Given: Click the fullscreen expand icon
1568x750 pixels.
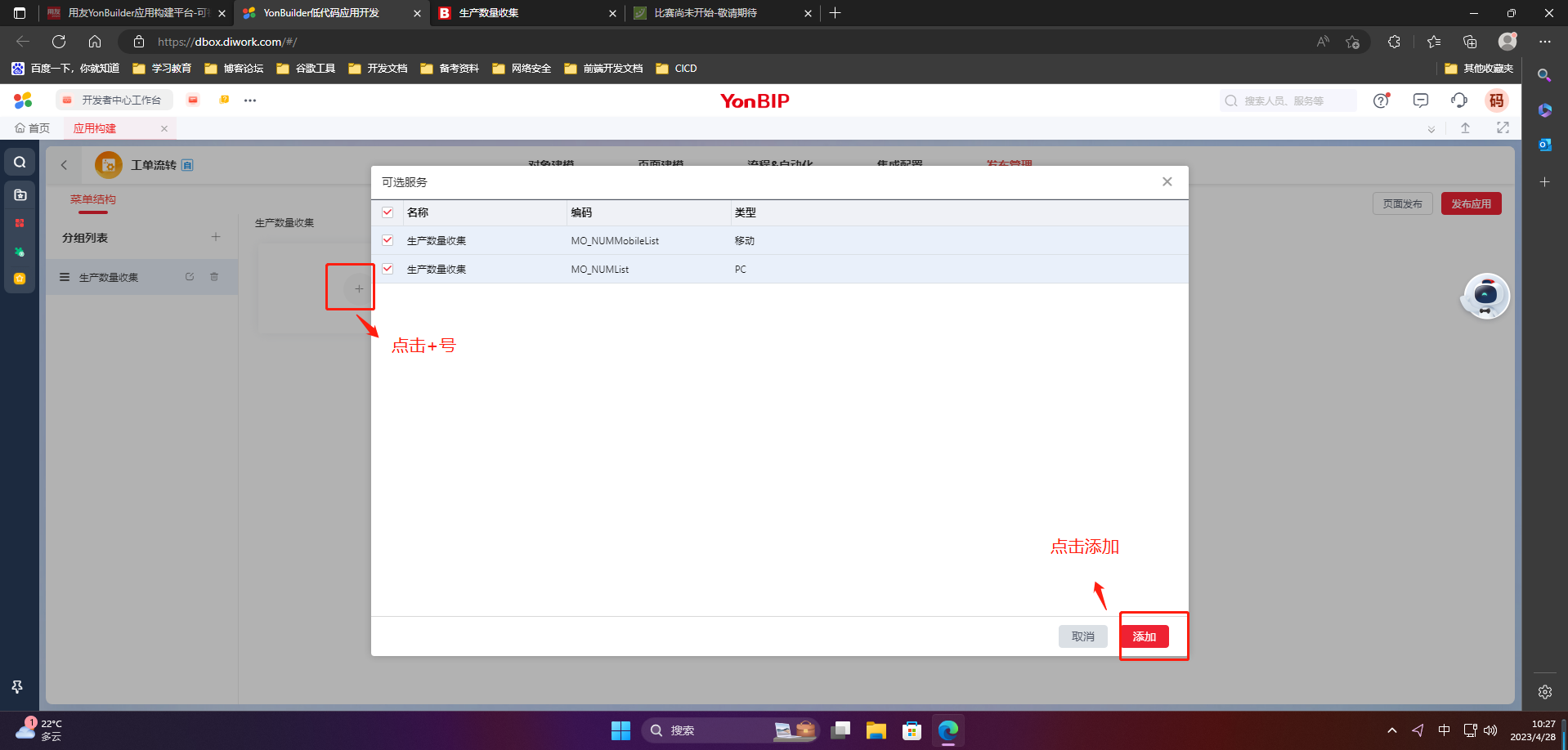Looking at the screenshot, I should click(1503, 127).
